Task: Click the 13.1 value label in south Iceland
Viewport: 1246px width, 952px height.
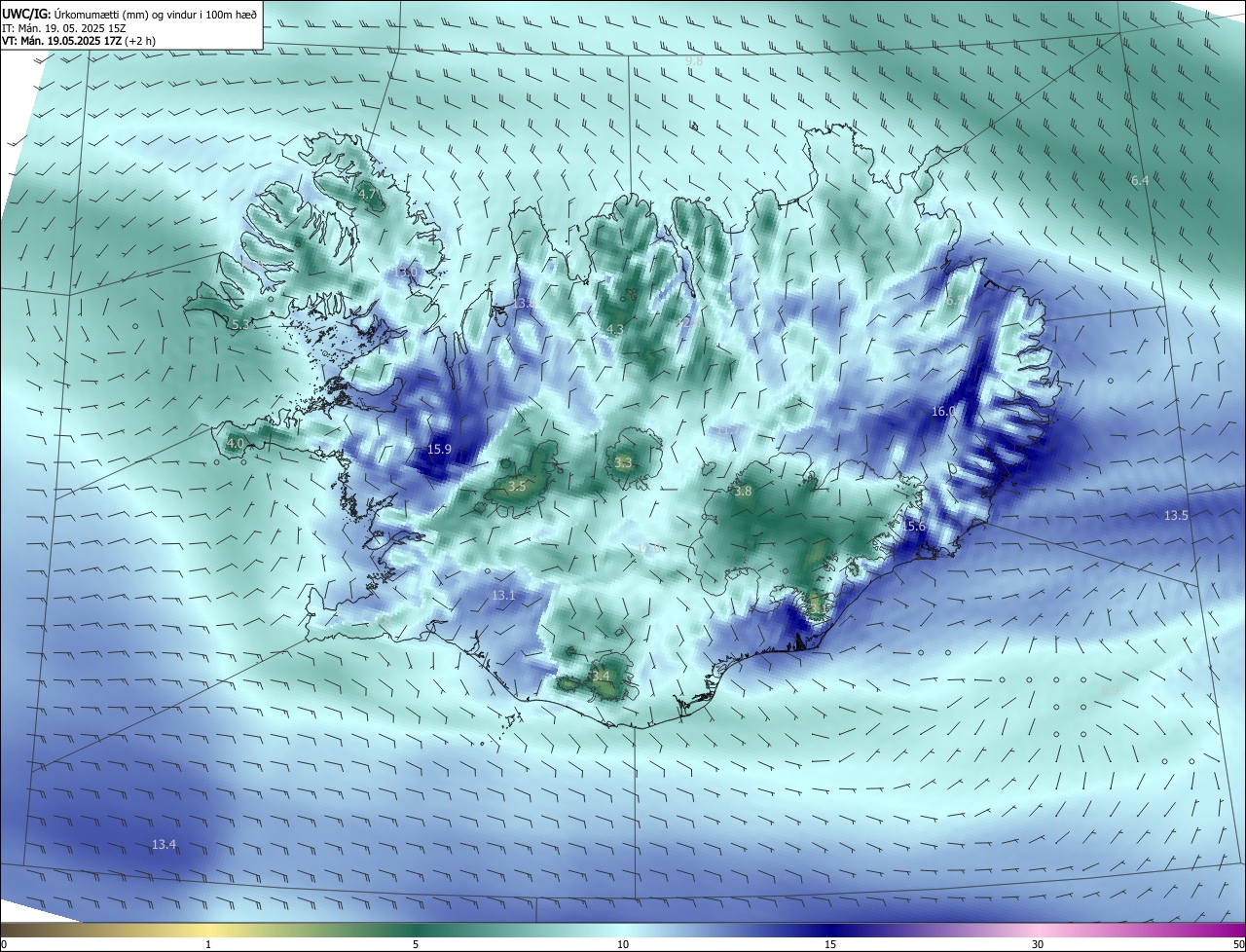Action: tap(503, 595)
